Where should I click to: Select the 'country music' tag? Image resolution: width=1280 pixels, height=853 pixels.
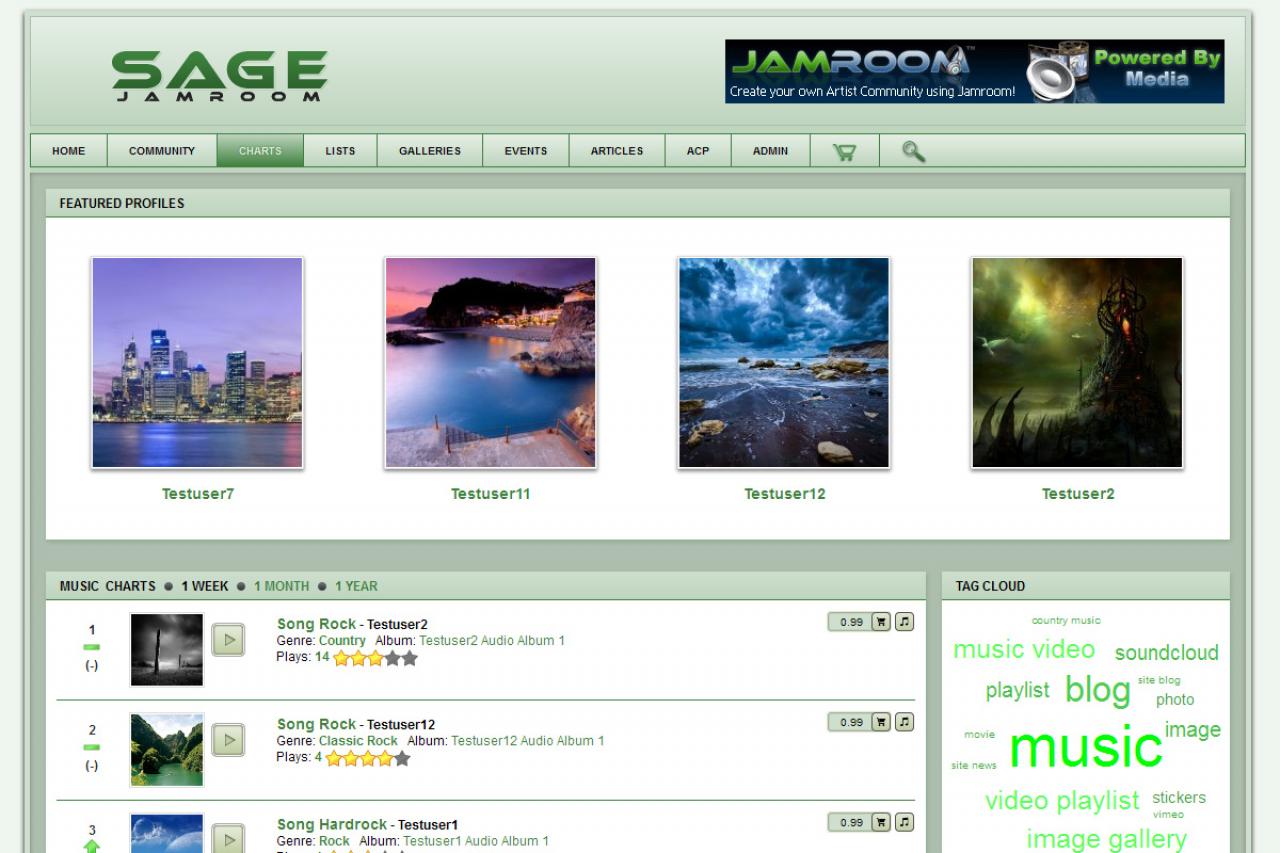click(1066, 621)
